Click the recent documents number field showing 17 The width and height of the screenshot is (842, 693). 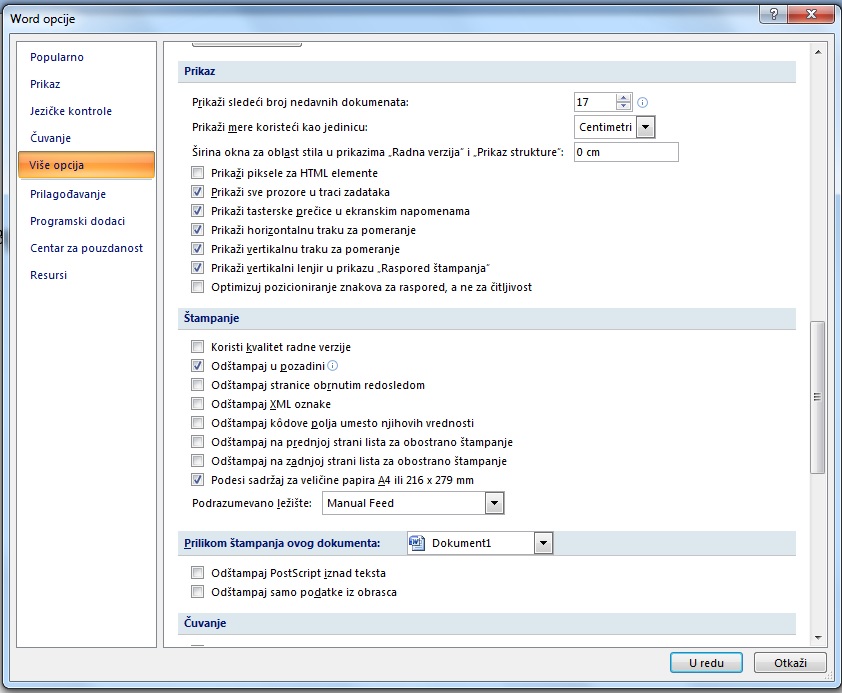tap(595, 102)
